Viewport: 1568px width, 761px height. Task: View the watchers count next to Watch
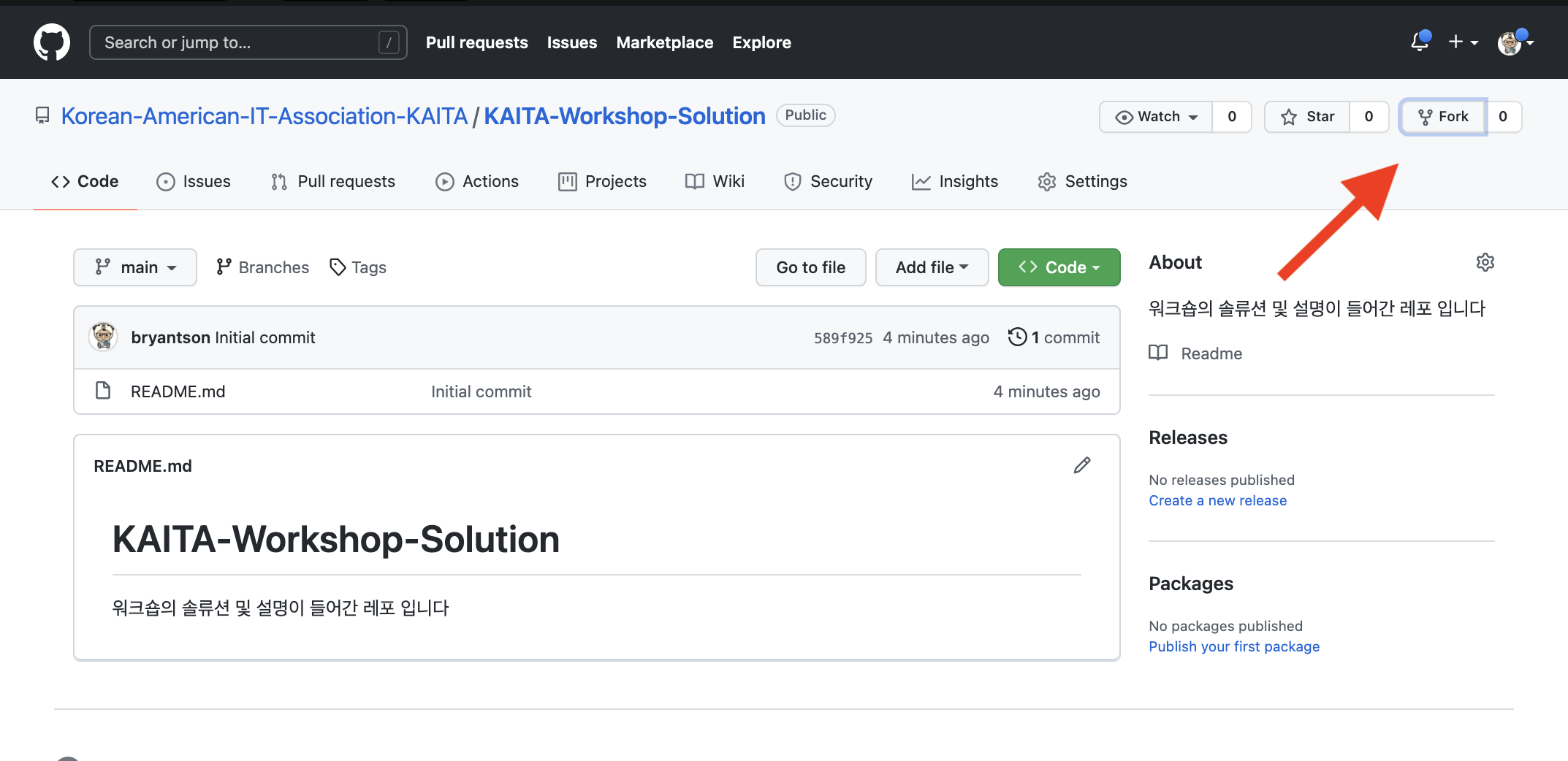click(1232, 117)
